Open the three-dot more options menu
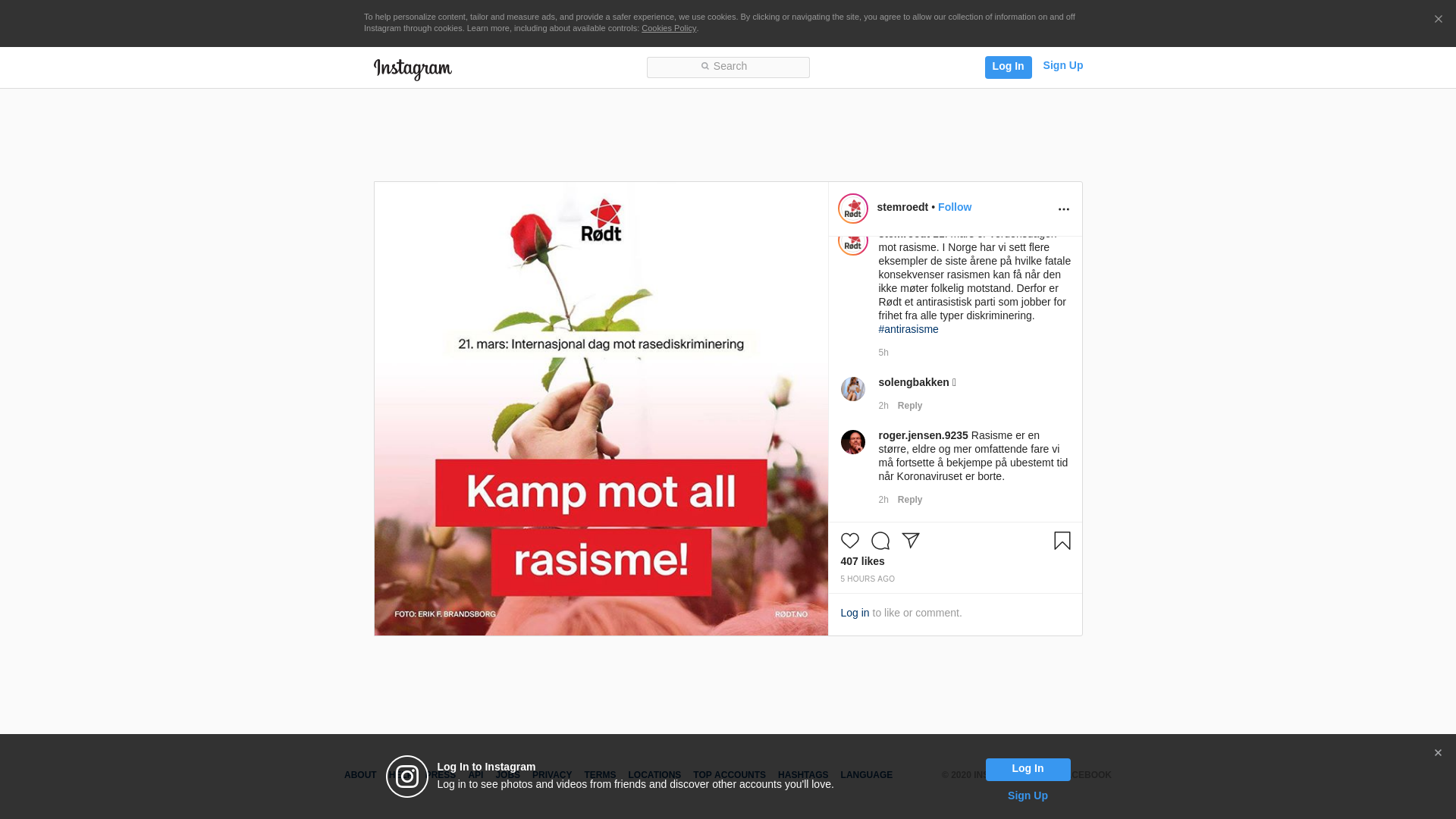Screen dimensions: 1456x819 (1063, 209)
